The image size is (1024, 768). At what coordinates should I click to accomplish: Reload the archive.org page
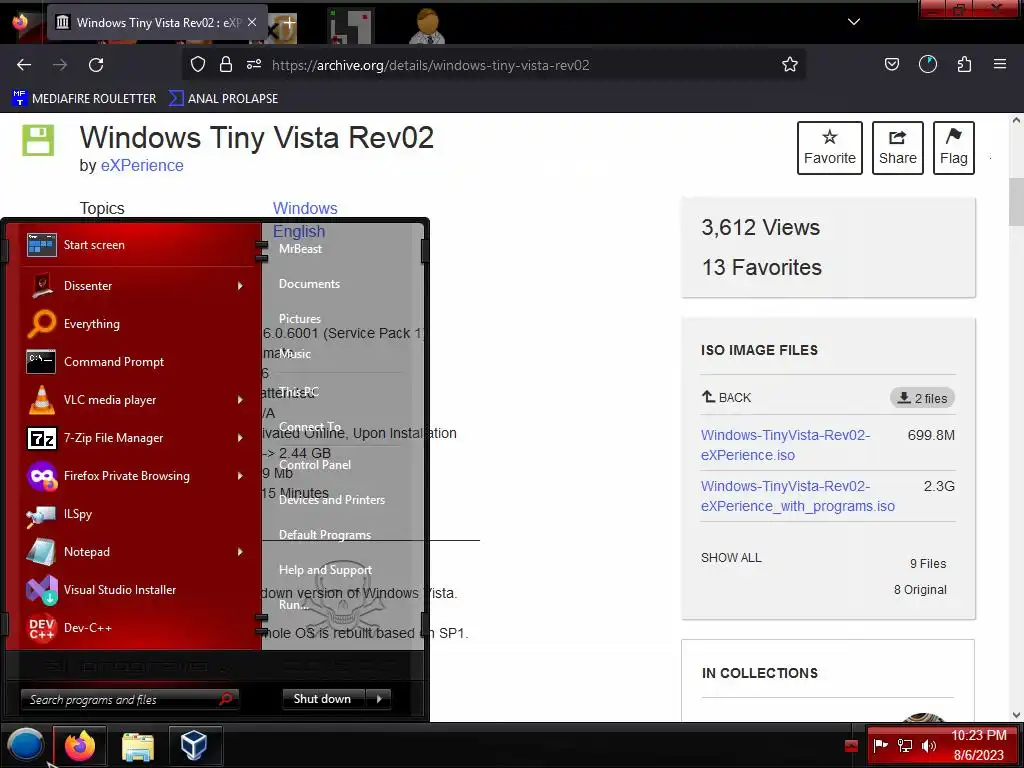[96, 65]
